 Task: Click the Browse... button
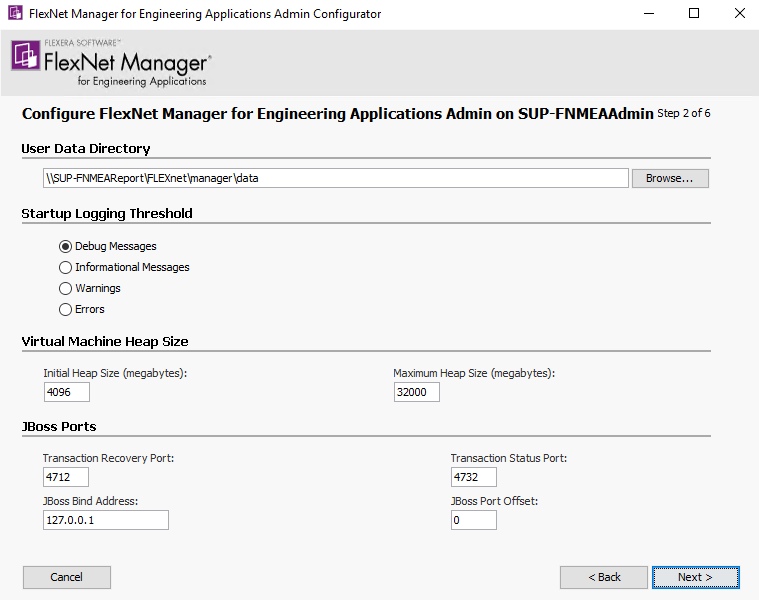670,179
